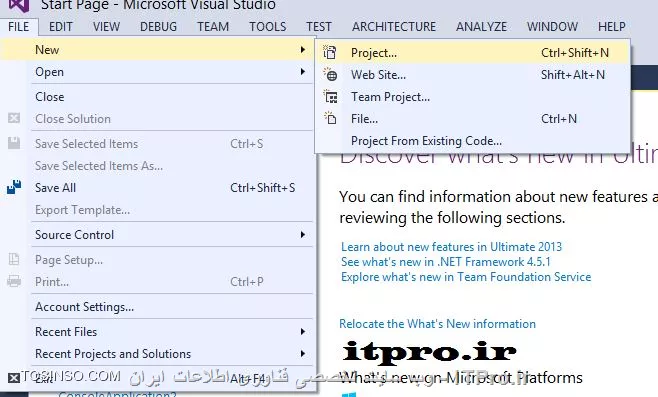The width and height of the screenshot is (658, 397).
Task: Select Save All menu entry
Action: [157, 188]
